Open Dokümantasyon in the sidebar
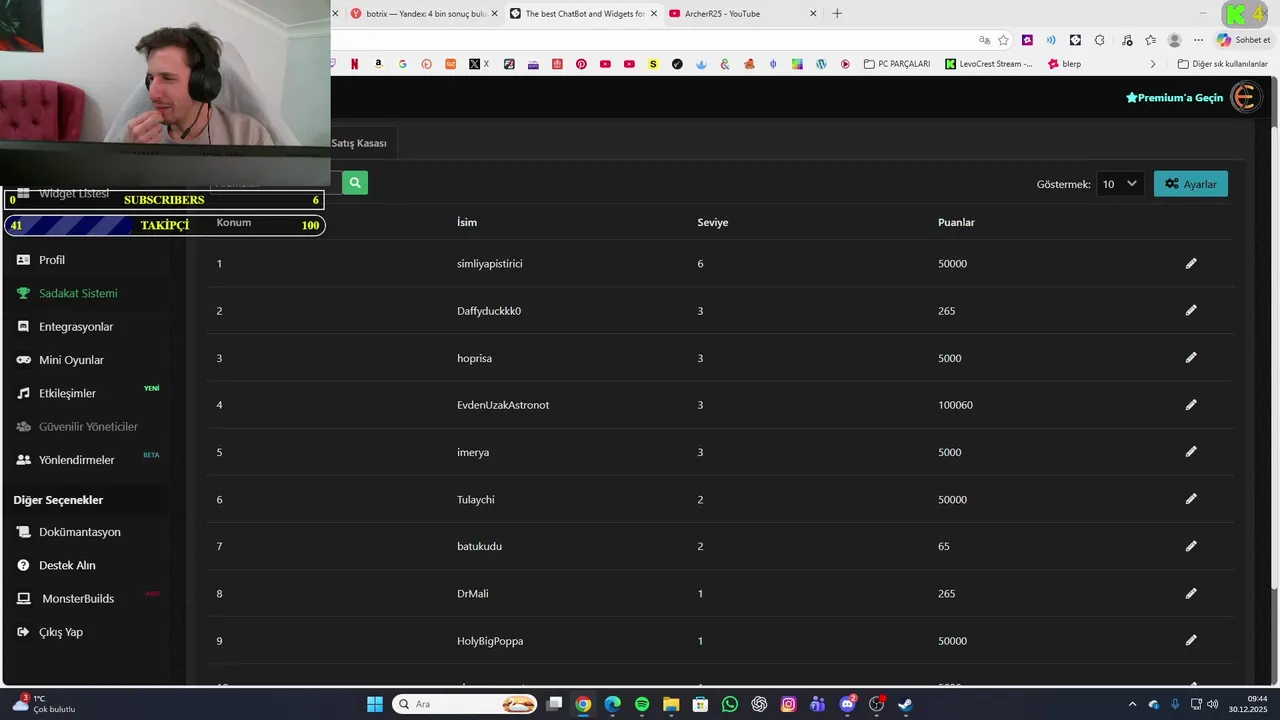 tap(80, 532)
